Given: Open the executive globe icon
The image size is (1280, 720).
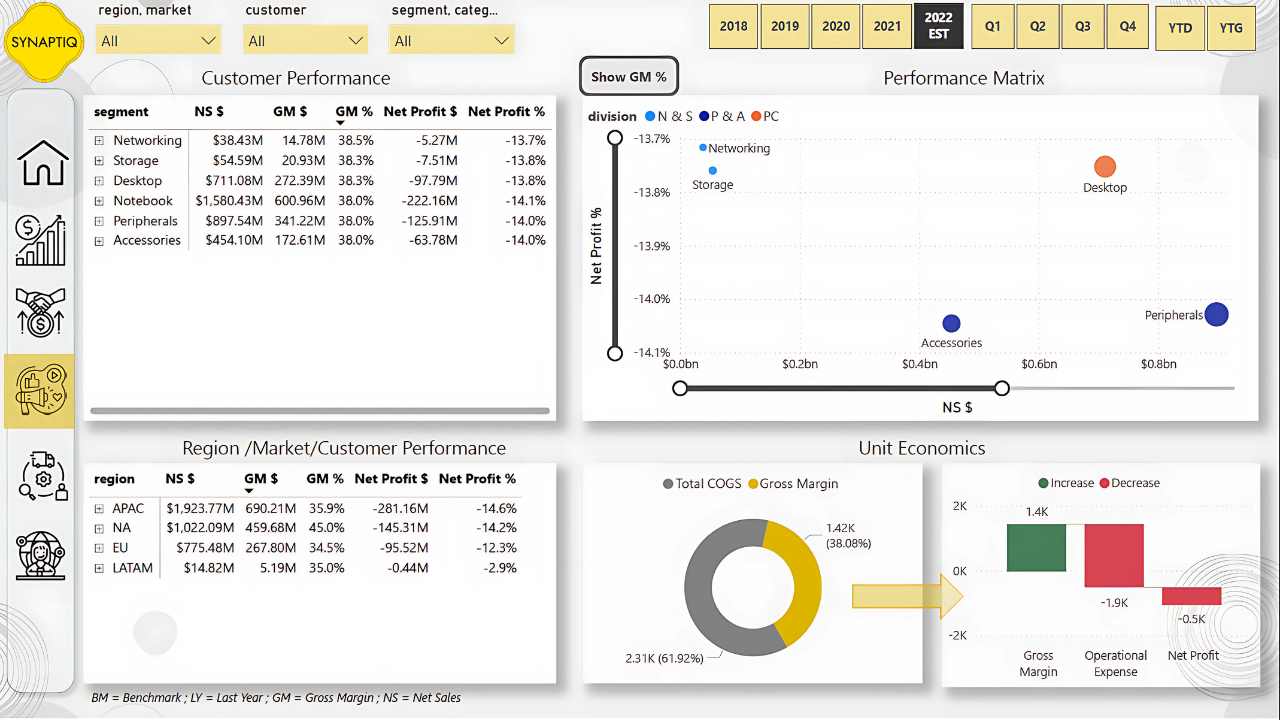Looking at the screenshot, I should point(41,556).
